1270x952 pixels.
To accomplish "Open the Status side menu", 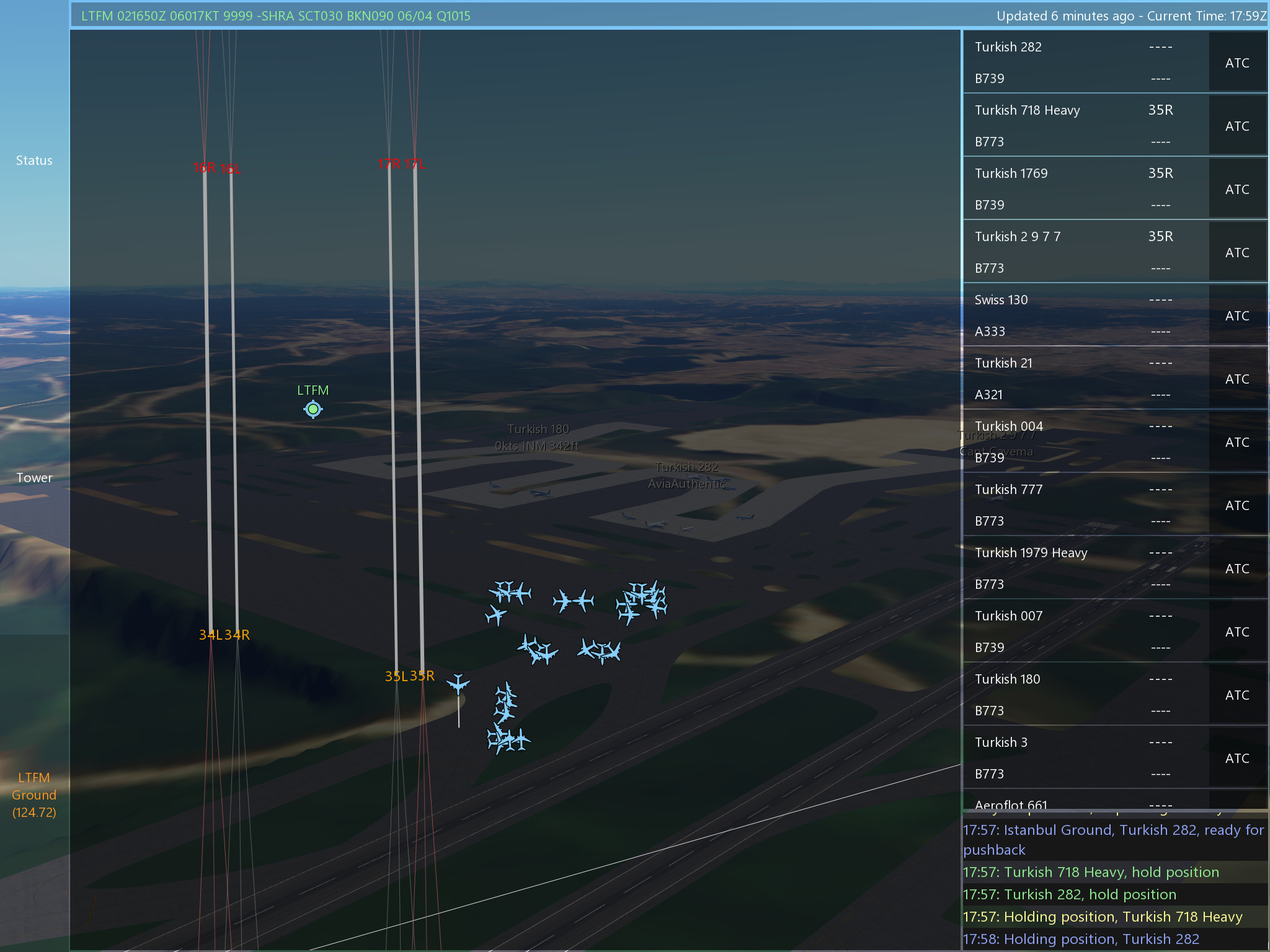I will 34,161.
